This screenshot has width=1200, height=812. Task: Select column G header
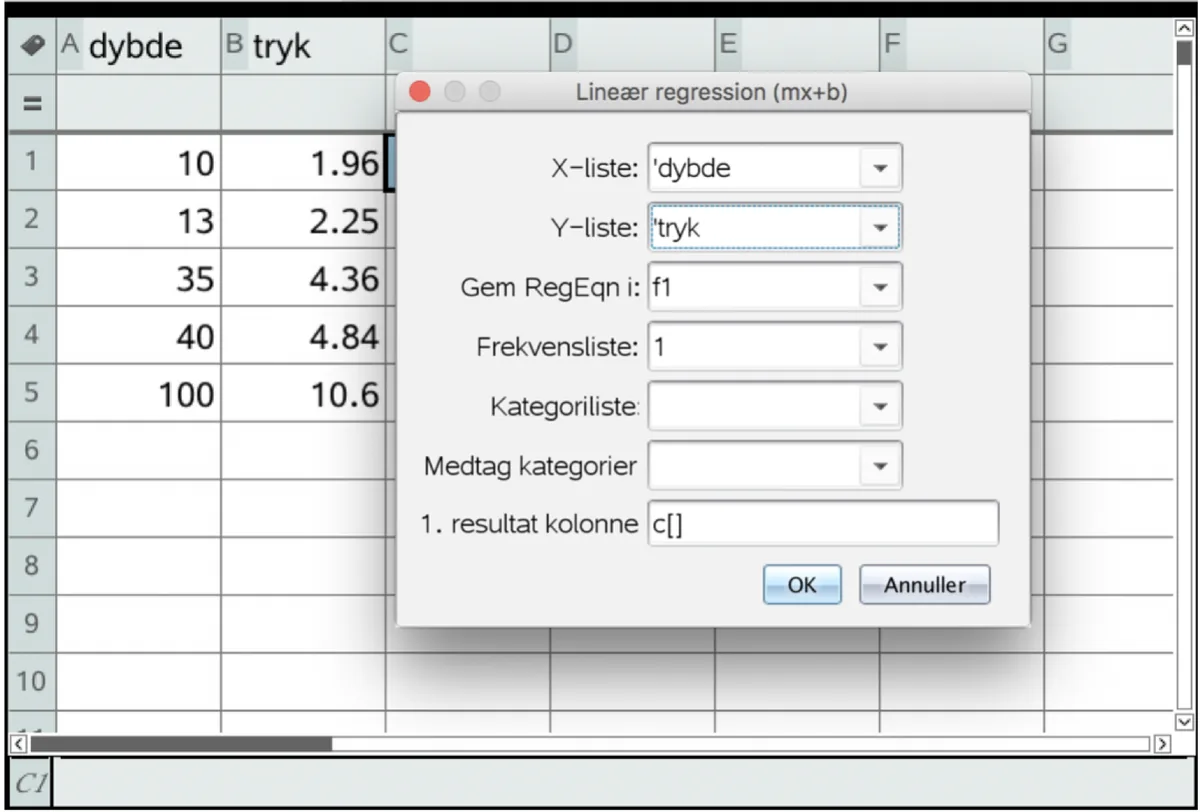click(1108, 46)
